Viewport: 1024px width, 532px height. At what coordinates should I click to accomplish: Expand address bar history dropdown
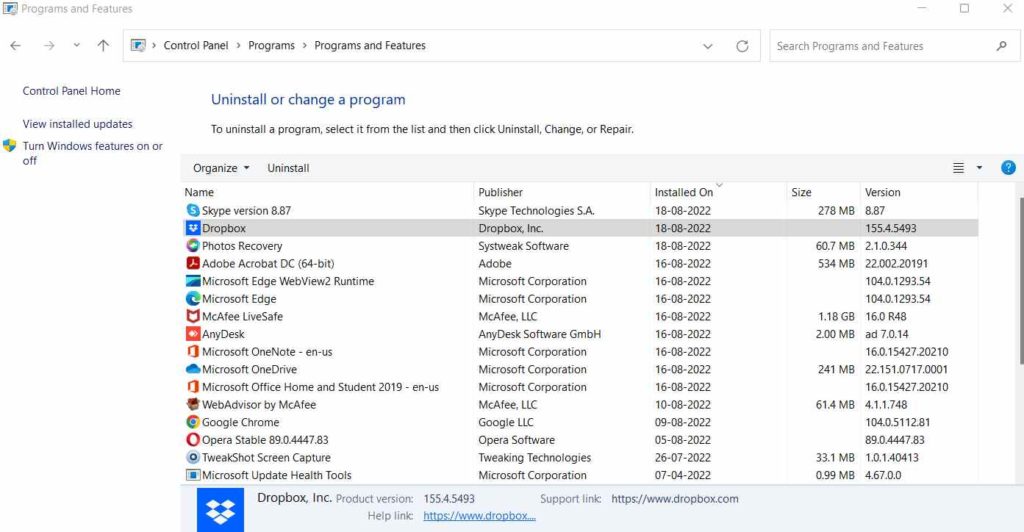707,46
